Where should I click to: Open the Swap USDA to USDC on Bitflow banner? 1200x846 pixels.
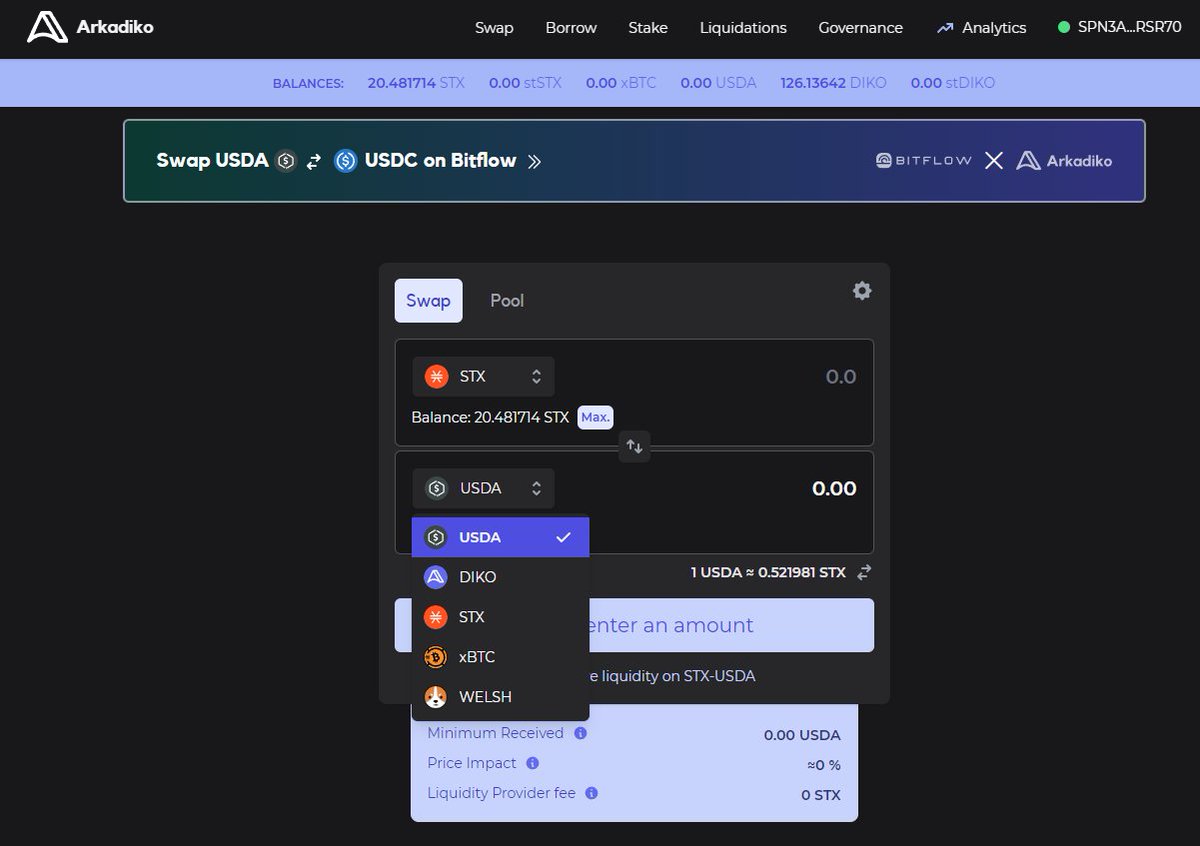pos(634,161)
